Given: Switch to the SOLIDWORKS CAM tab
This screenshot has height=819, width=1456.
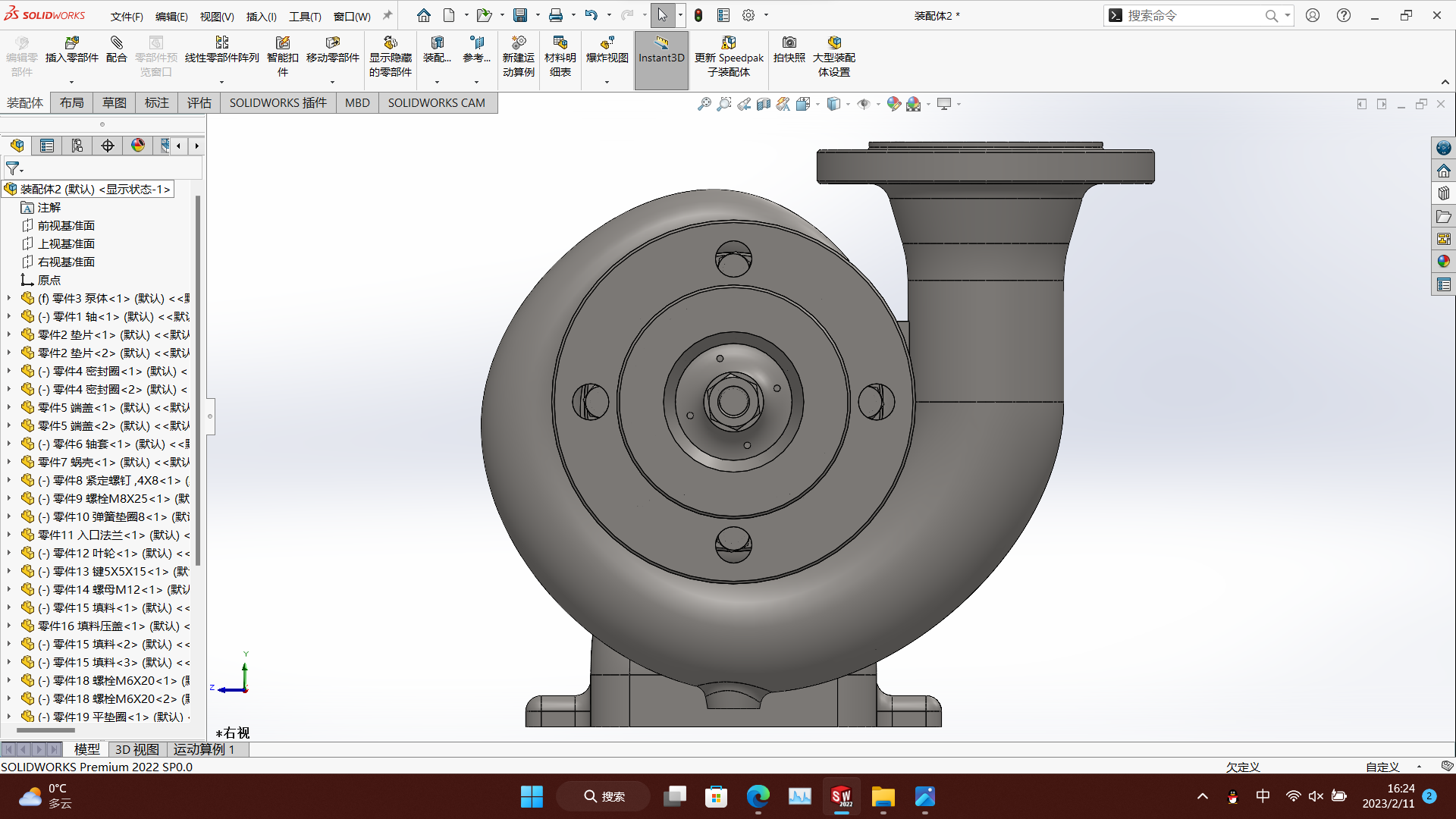Looking at the screenshot, I should click(x=437, y=102).
